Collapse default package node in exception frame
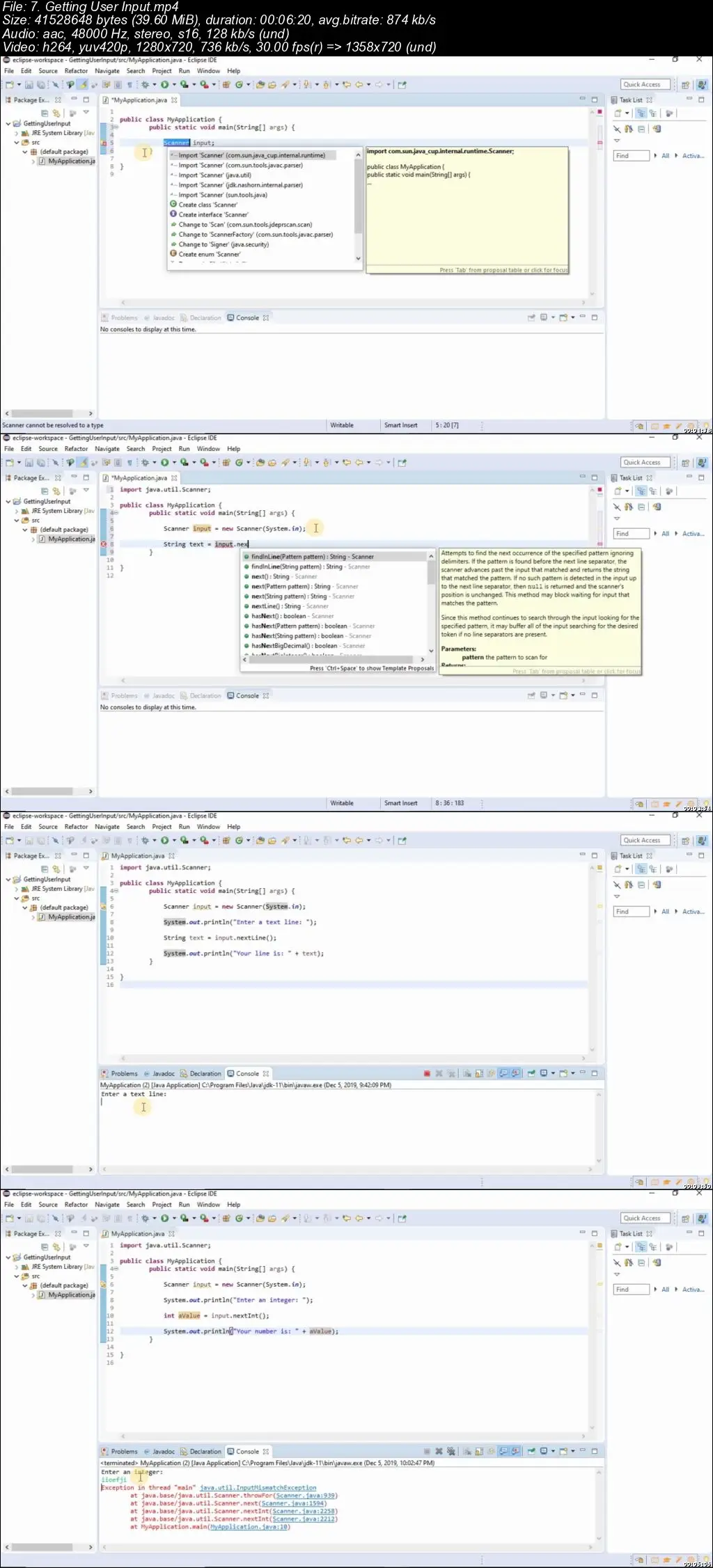The height and width of the screenshot is (1568, 713). [25, 1285]
